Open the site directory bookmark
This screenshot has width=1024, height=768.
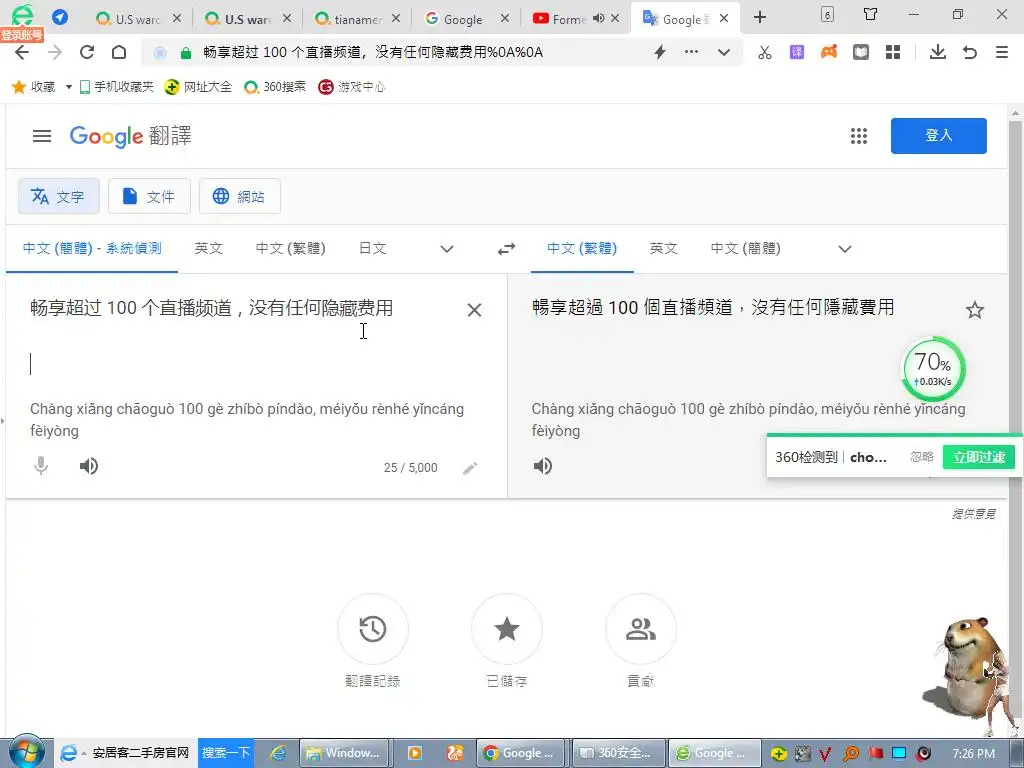(198, 87)
